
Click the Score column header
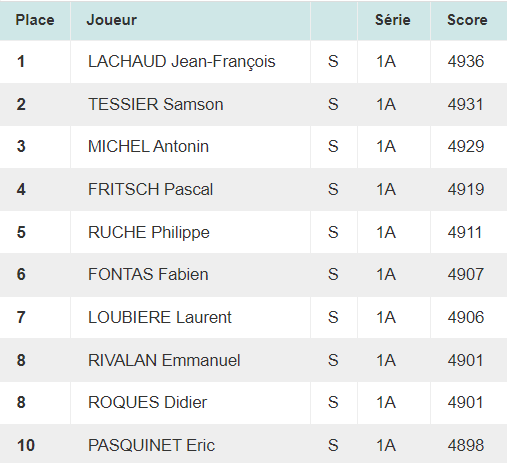(x=469, y=20)
